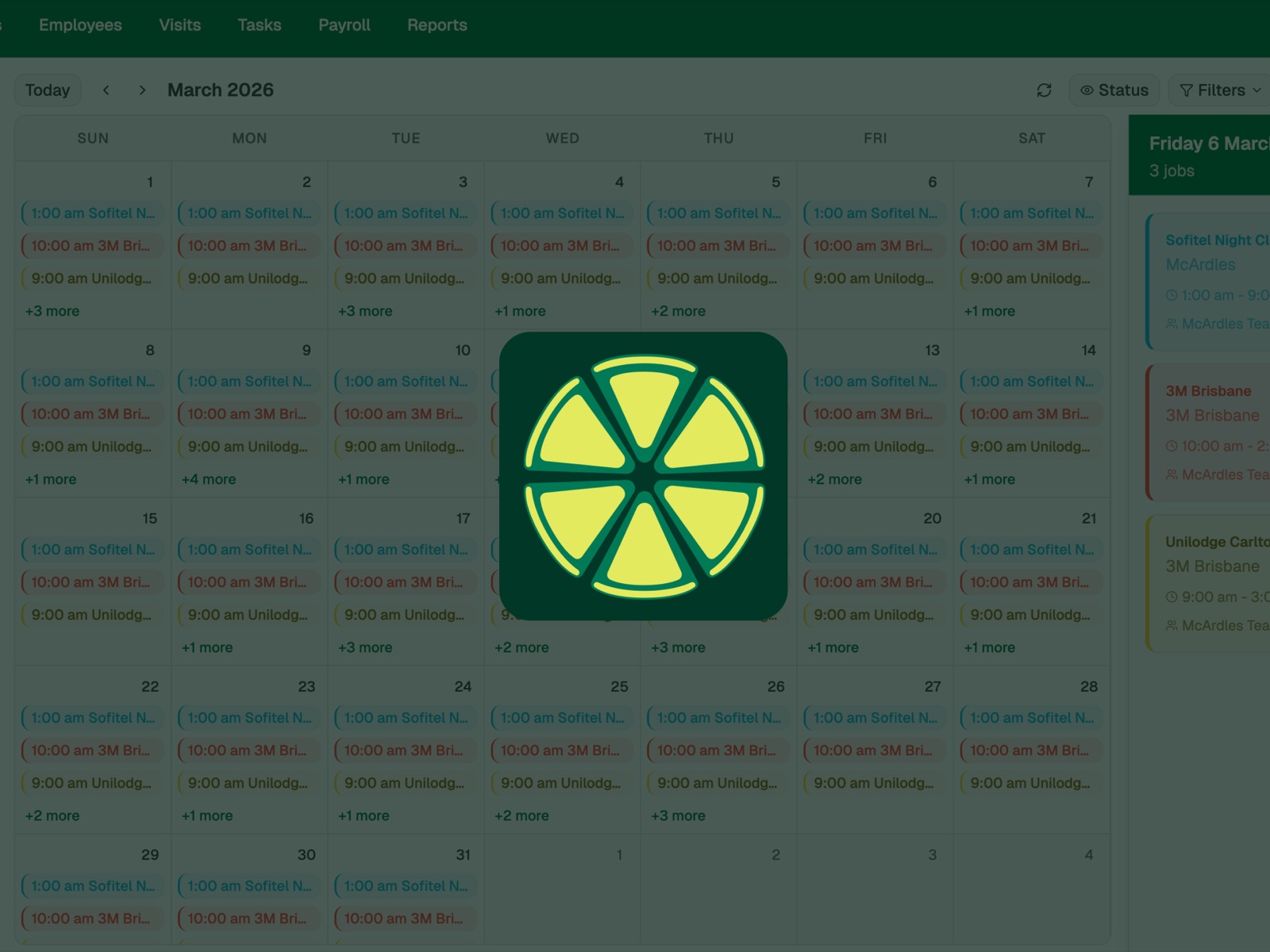The width and height of the screenshot is (1270, 952).
Task: Open the 9:00 am Unilodge job on March 15
Action: point(93,615)
